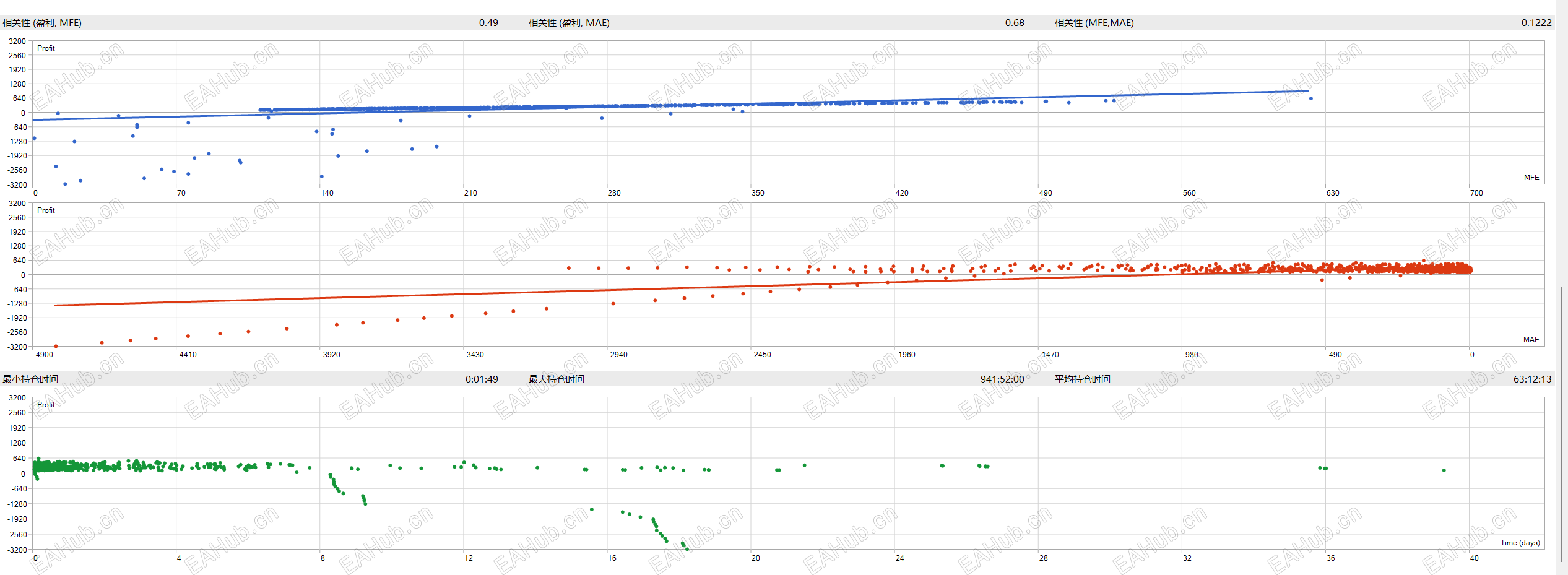Select the 0:01:49 minimum holding time value
1568x575 pixels.
[482, 379]
